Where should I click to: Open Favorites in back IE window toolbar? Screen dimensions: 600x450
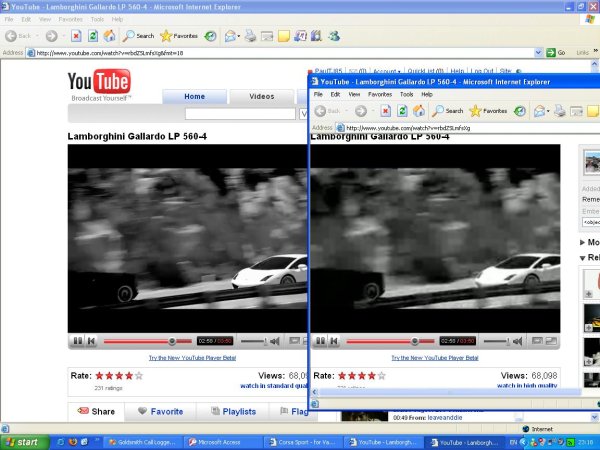[179, 36]
